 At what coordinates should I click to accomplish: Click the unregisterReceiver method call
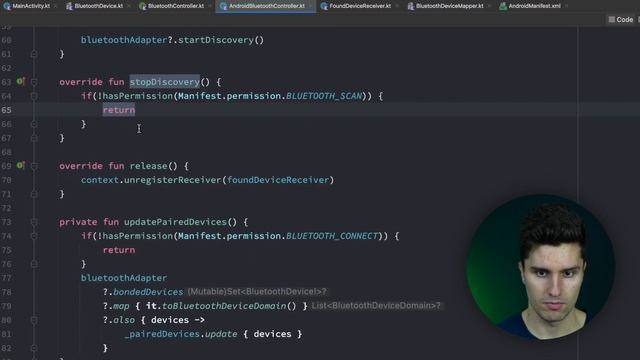click(x=172, y=180)
